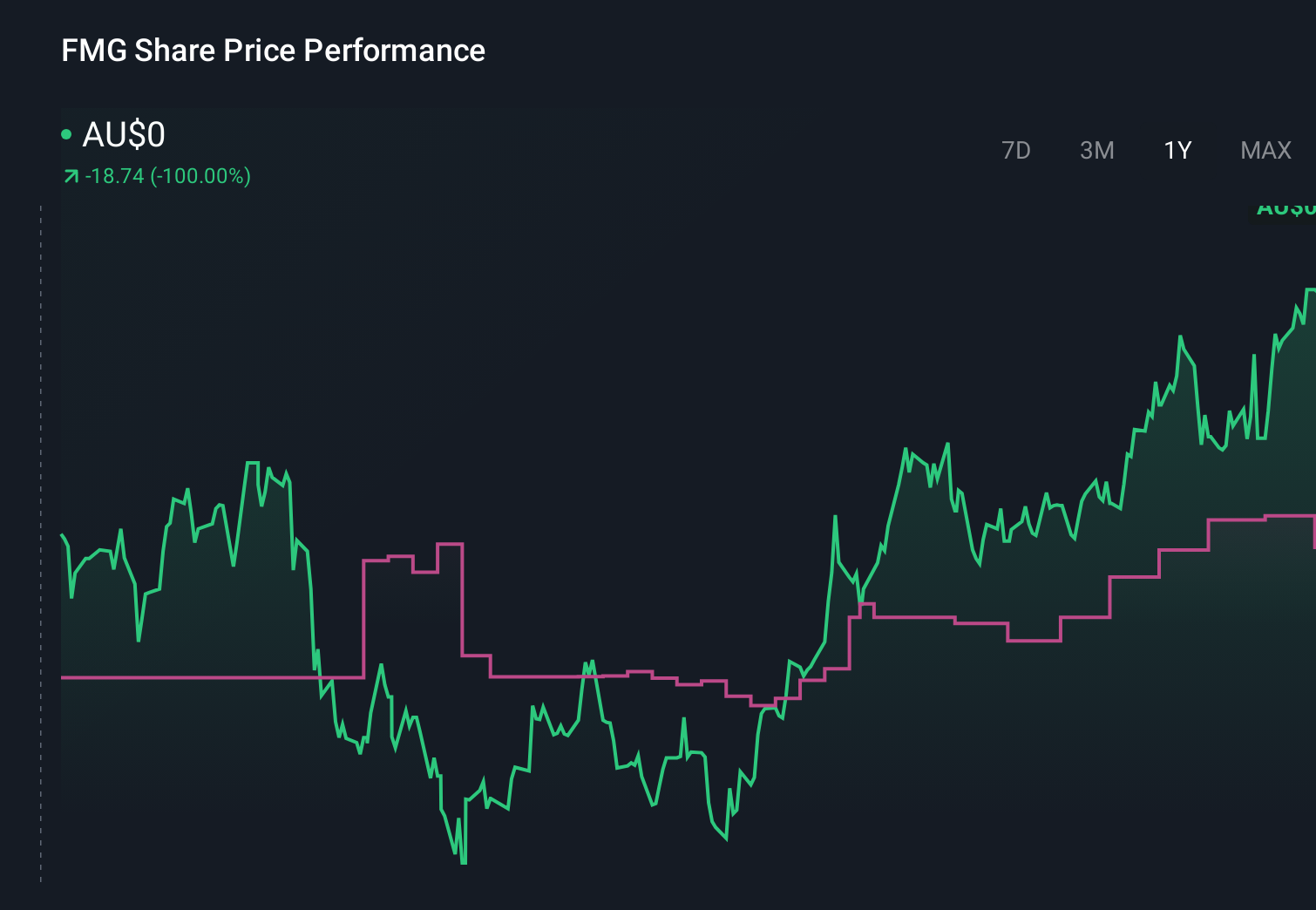The image size is (1316, 910).
Task: Click the pink line's tallest early plateau
Action: pos(450,544)
